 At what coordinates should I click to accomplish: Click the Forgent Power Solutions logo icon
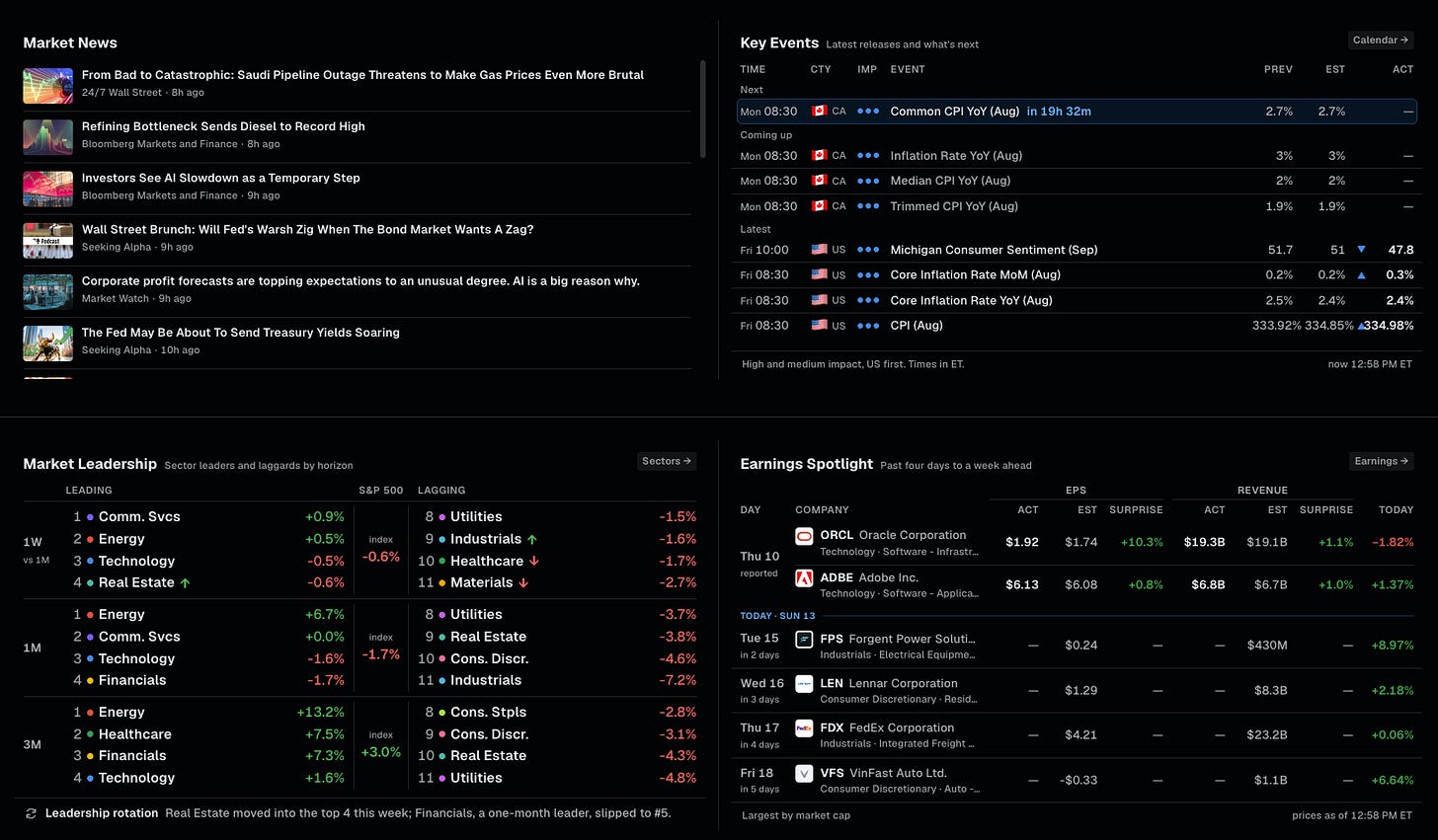click(804, 640)
